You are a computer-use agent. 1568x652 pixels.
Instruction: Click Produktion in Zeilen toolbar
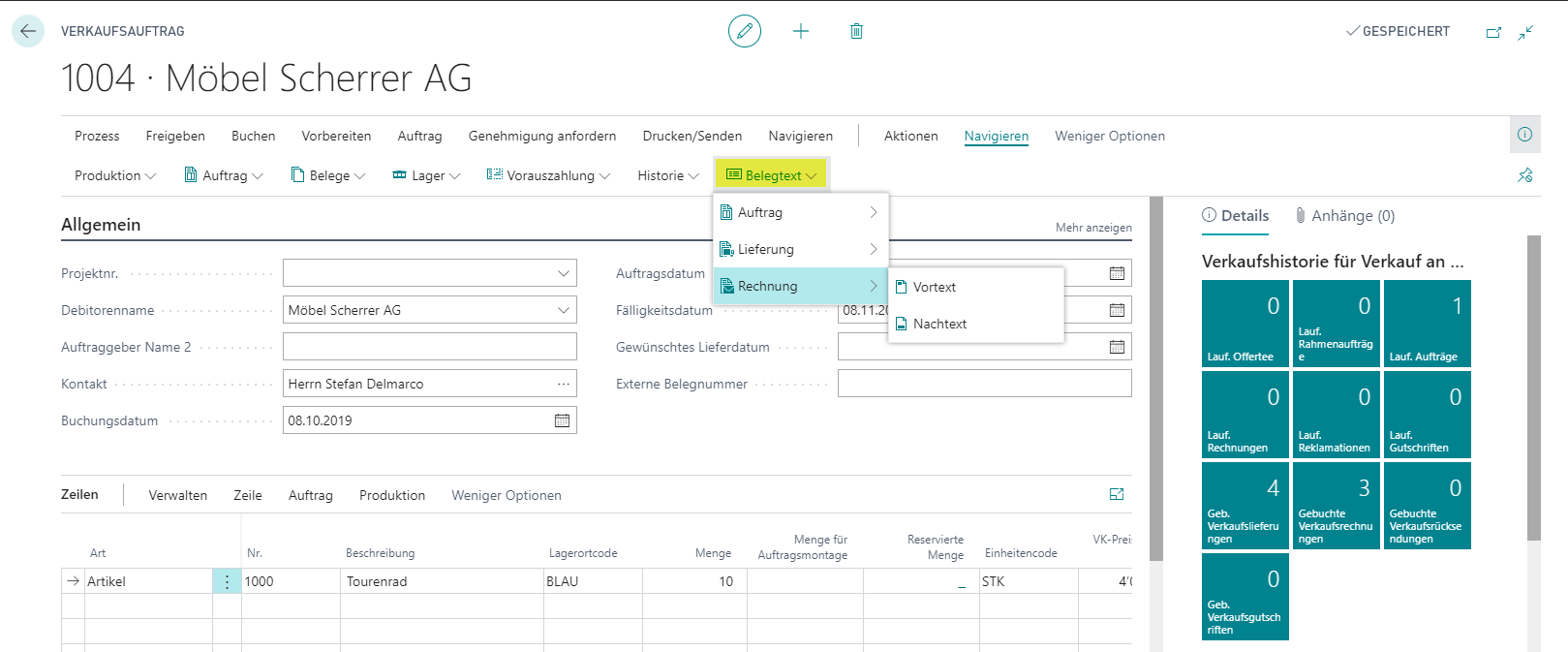392,495
